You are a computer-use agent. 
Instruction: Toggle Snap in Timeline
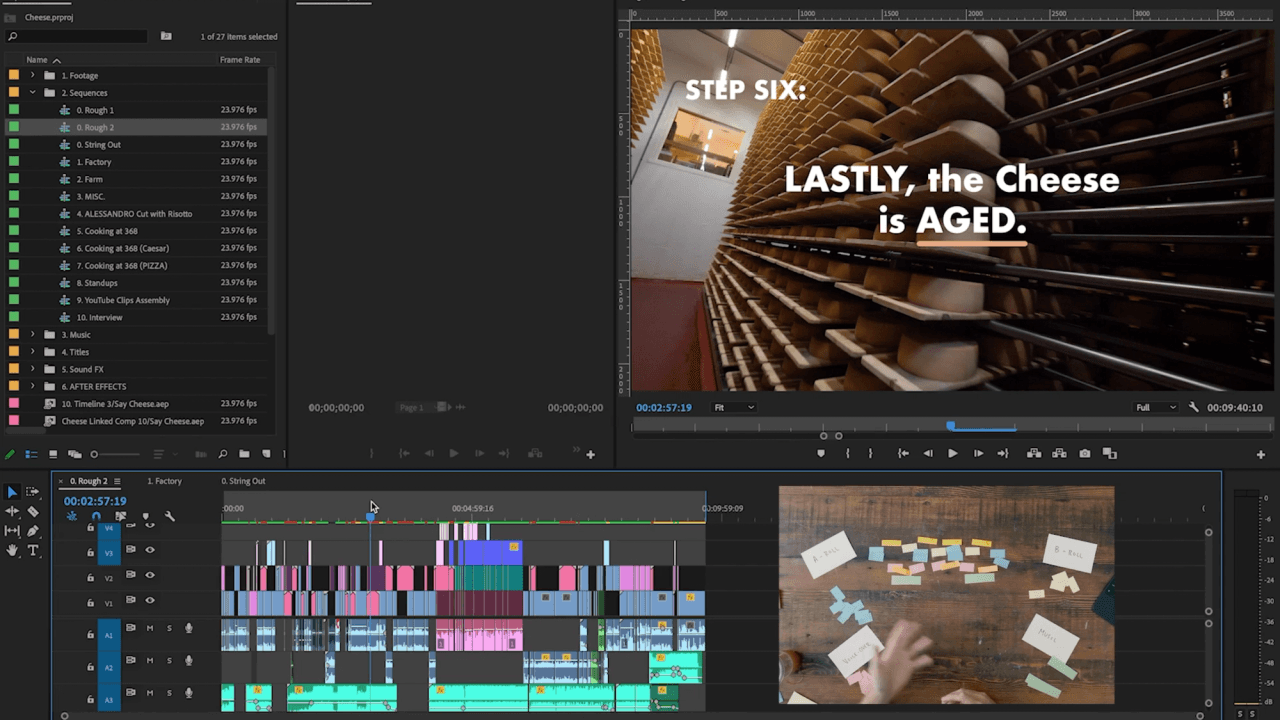point(96,516)
